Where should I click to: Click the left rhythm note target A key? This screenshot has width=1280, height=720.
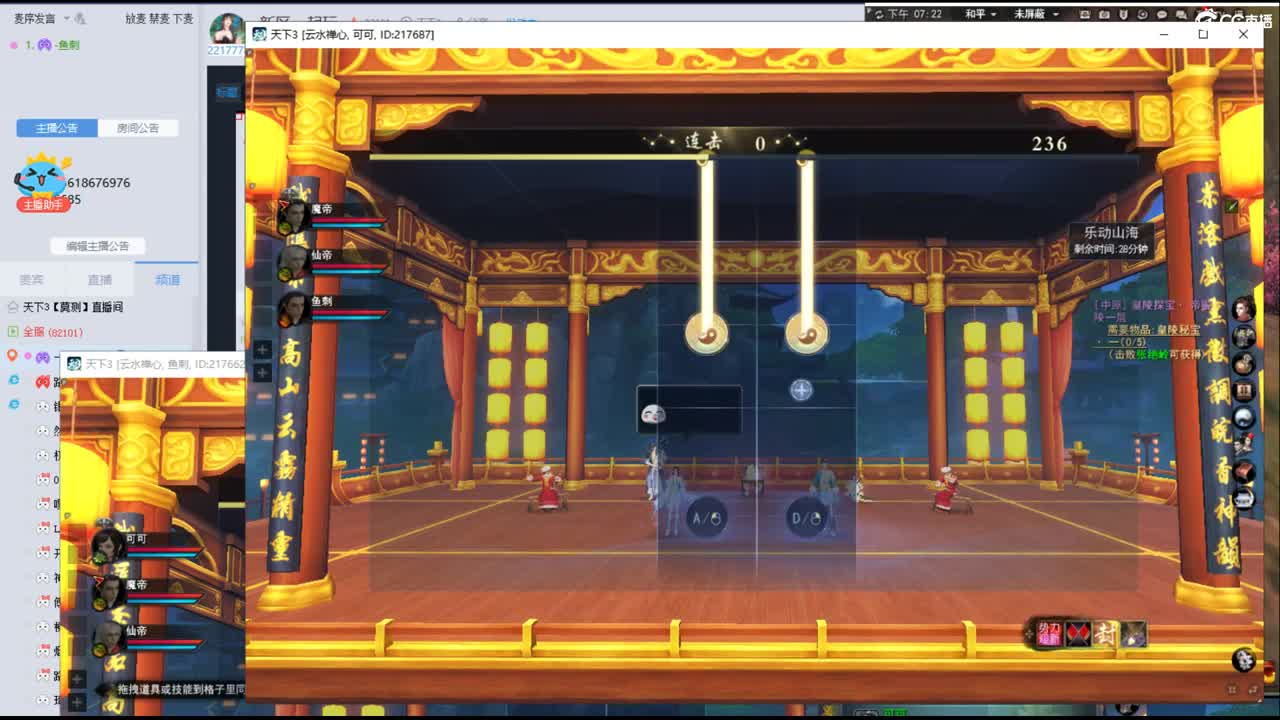point(706,518)
